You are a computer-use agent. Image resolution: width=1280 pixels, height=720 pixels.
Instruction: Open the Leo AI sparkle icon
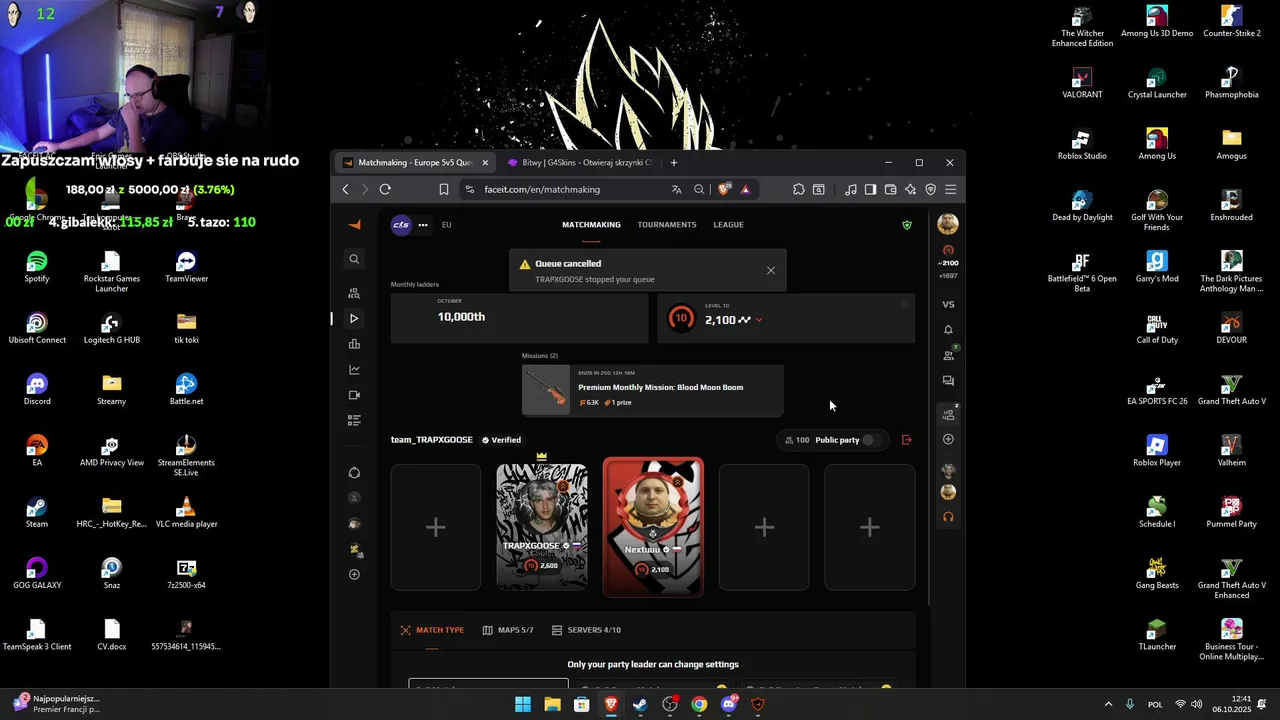[x=910, y=189]
